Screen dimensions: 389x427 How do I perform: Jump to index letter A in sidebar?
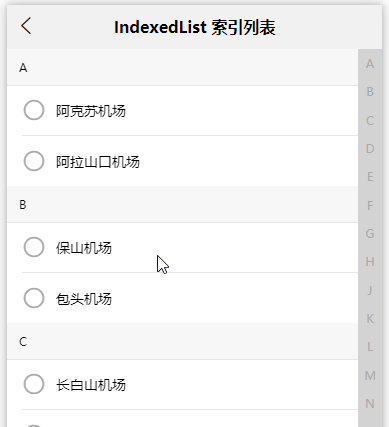tap(370, 64)
